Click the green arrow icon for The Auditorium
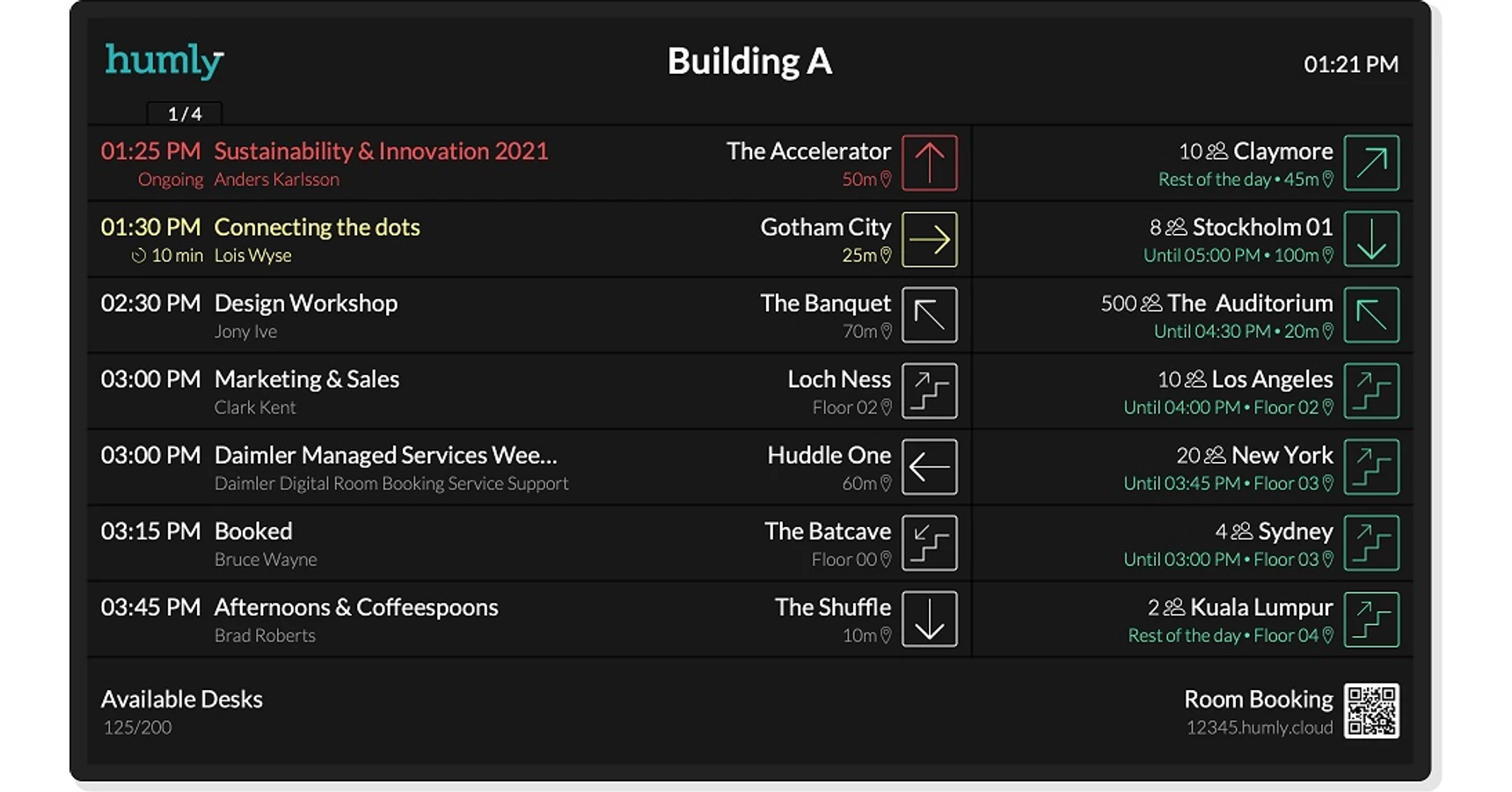 (x=1371, y=315)
